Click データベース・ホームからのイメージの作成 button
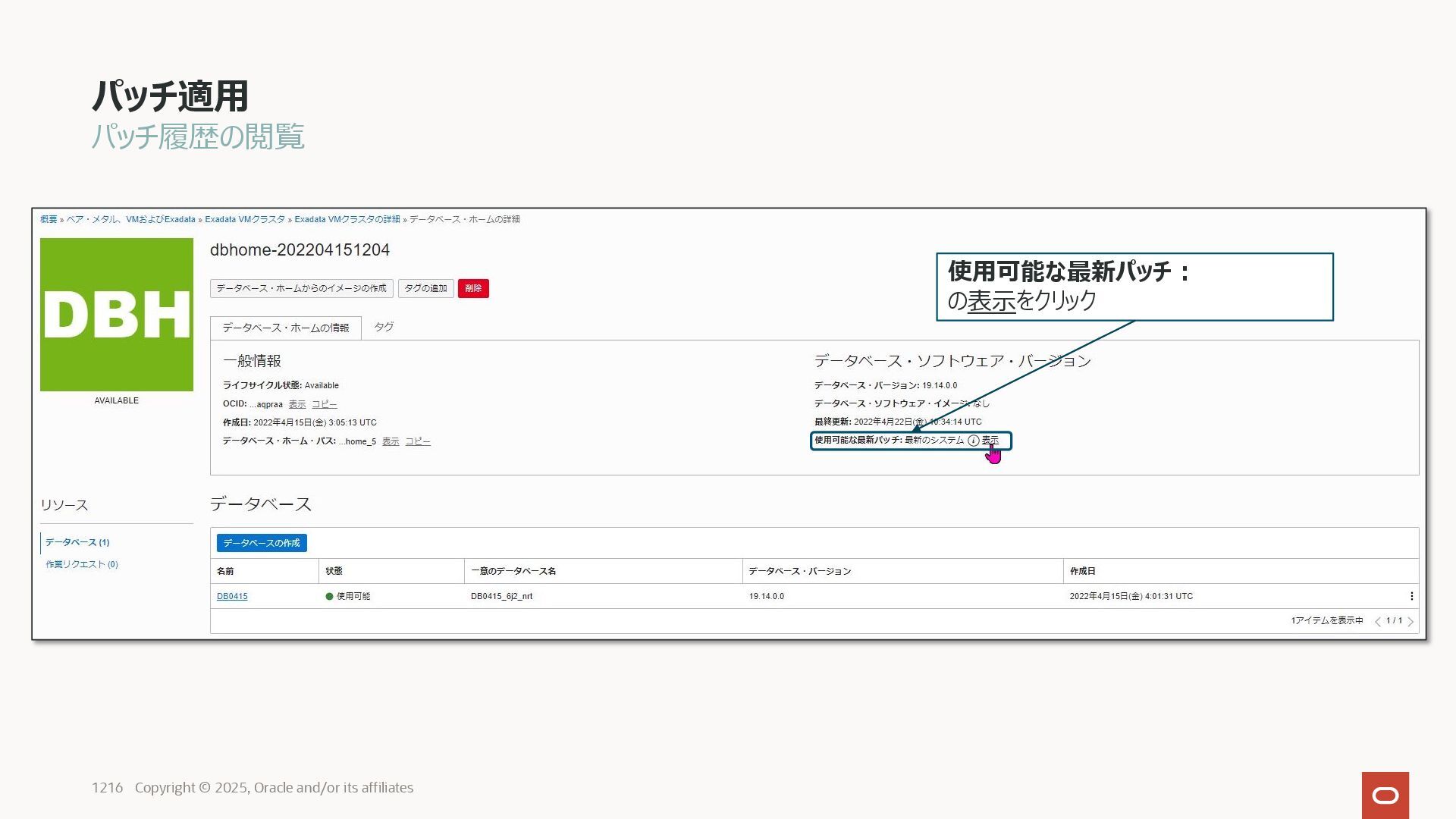This screenshot has width=1456, height=819. coord(301,288)
